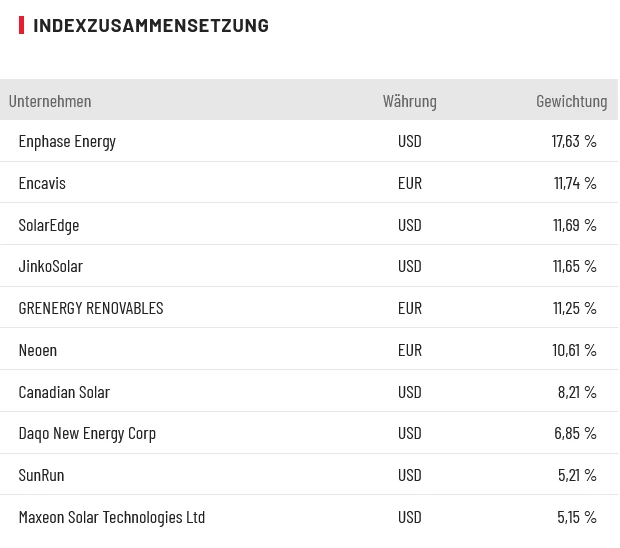This screenshot has height=548, width=620.
Task: Sort by the Gewichtung column header
Action: click(571, 101)
